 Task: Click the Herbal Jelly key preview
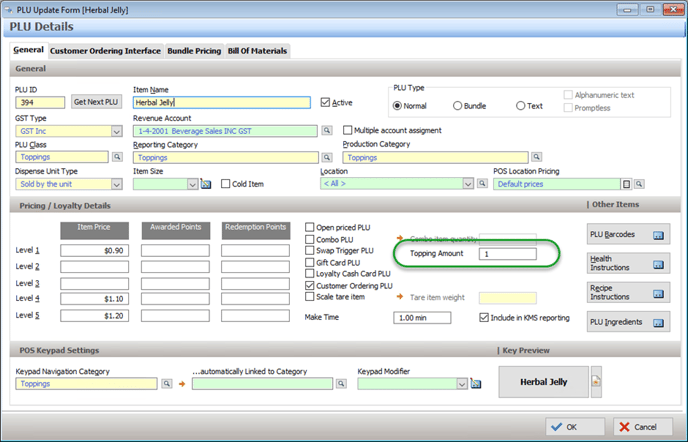pyautogui.click(x=544, y=382)
